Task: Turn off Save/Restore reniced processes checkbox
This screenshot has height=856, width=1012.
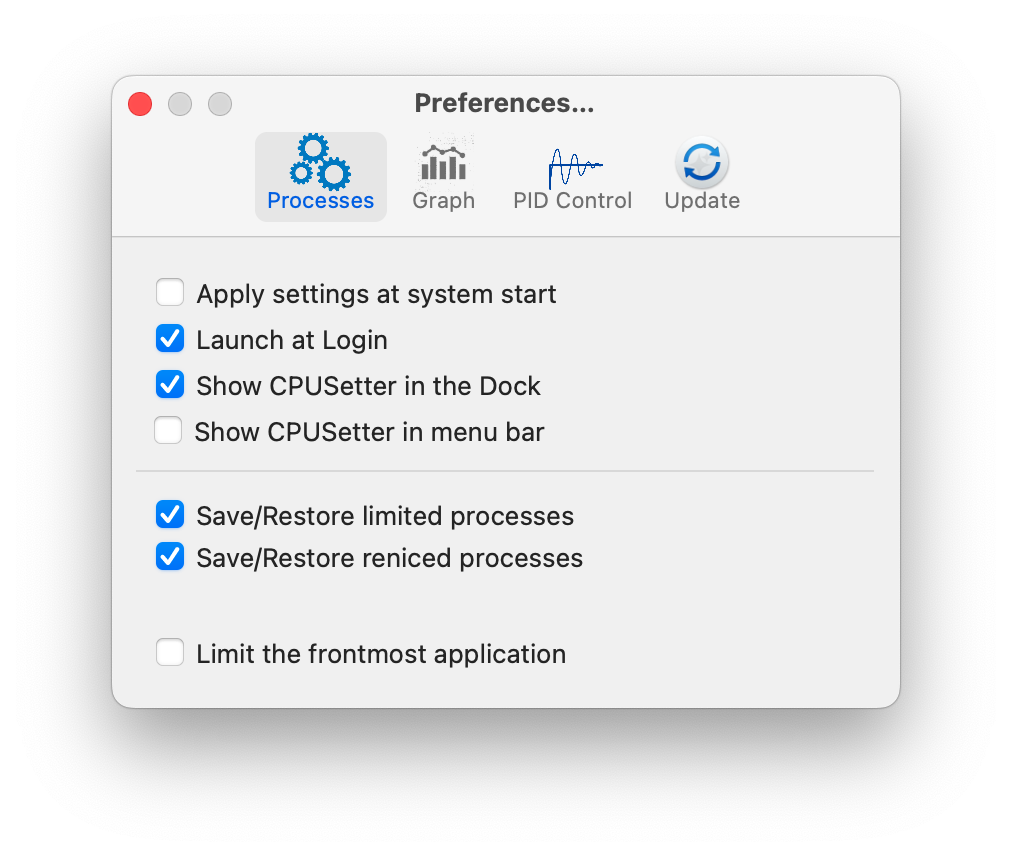Action: 170,557
